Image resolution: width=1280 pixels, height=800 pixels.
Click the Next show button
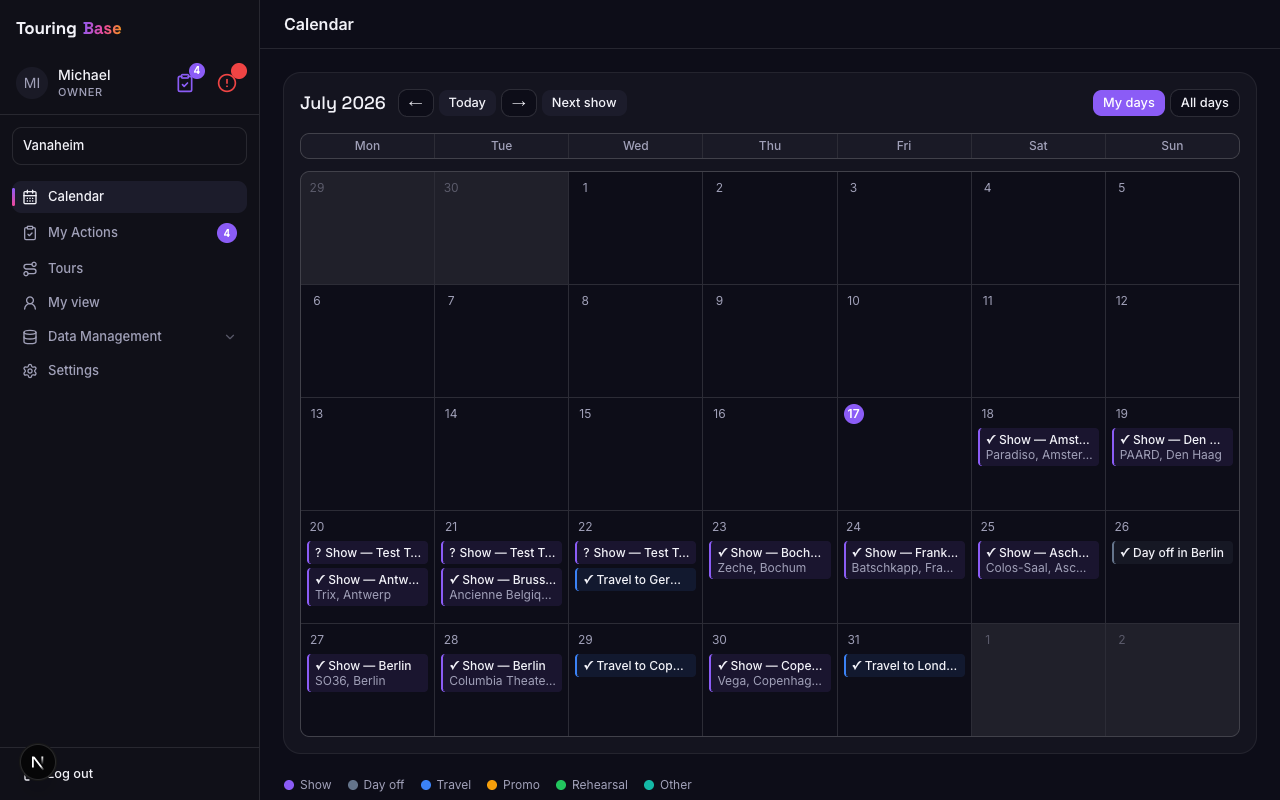(584, 103)
